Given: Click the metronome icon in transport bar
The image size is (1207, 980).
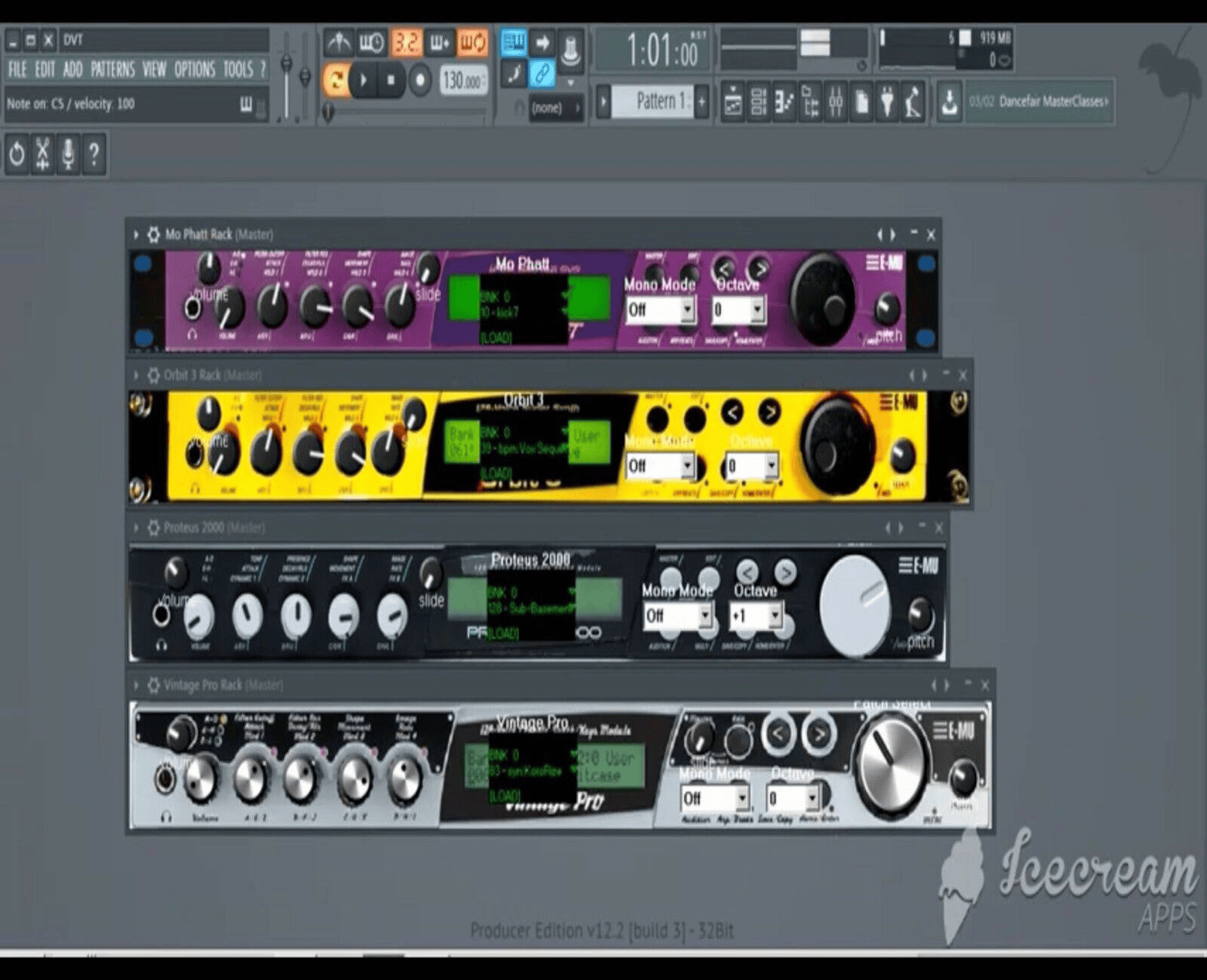Looking at the screenshot, I should click(x=340, y=43).
